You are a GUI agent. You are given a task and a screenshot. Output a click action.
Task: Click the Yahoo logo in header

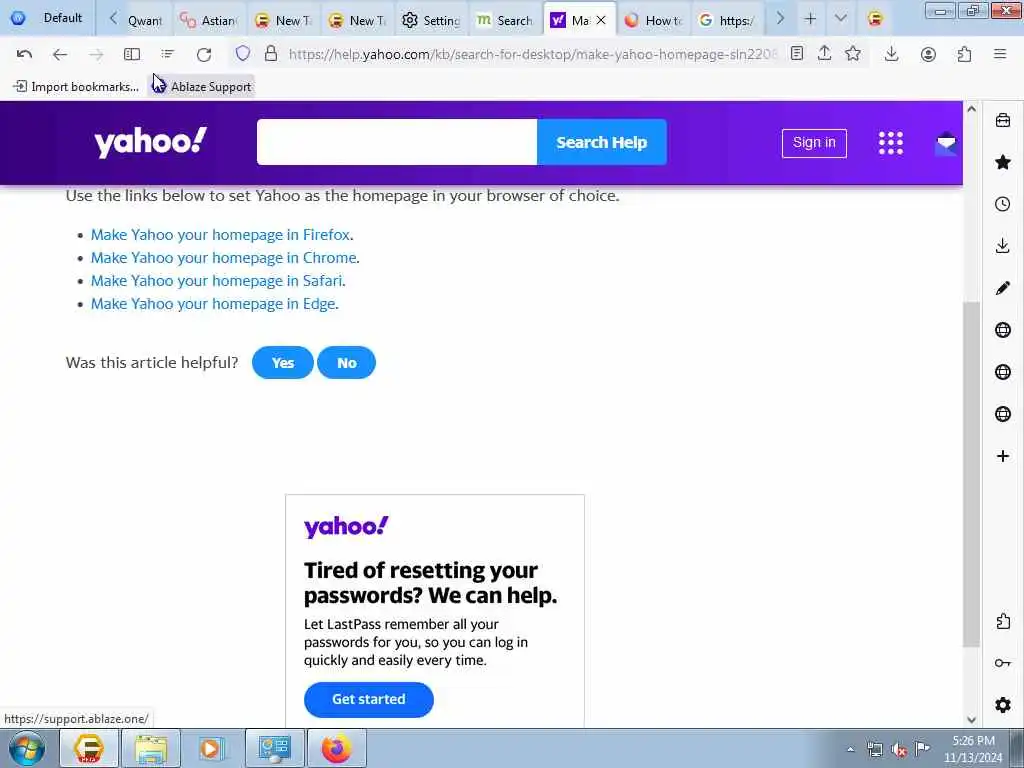pos(150,142)
